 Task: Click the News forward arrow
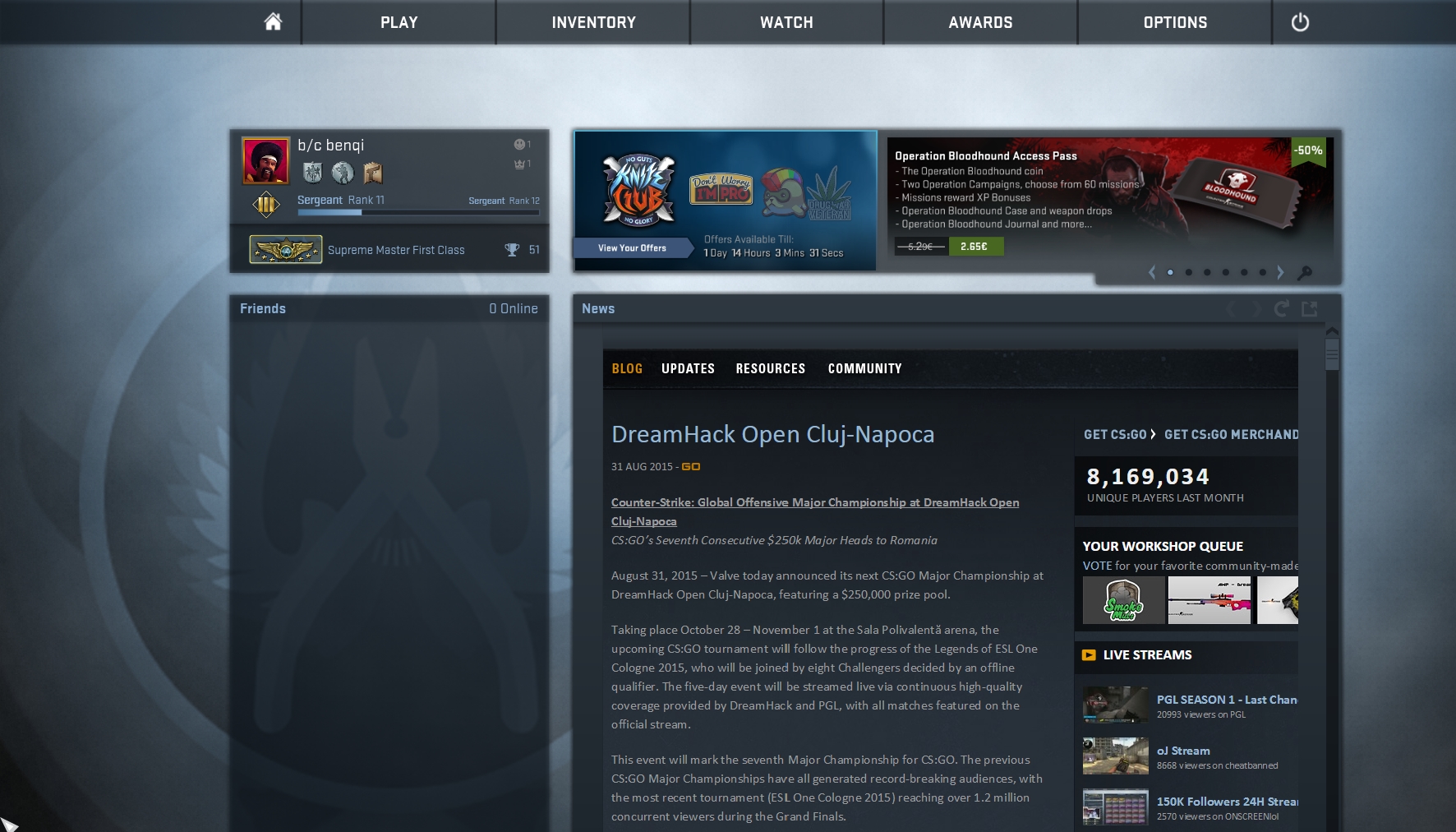click(x=1256, y=308)
